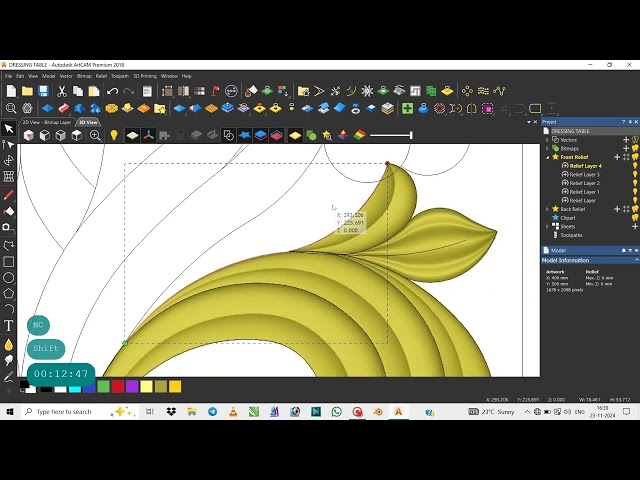This screenshot has width=640, height=480.
Task: Toggle visibility bulb for Front Relief
Action: click(x=635, y=157)
